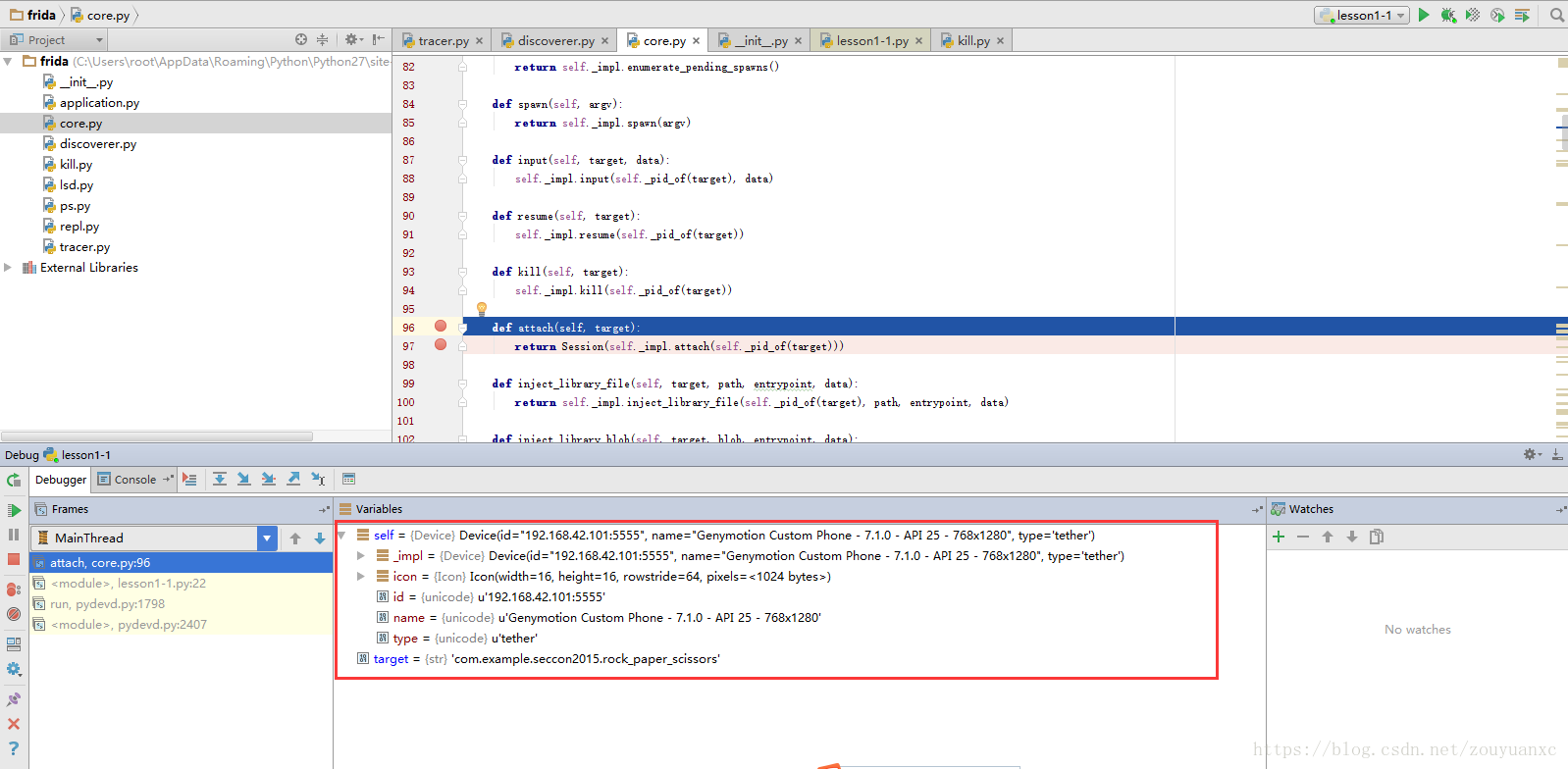This screenshot has width=1568, height=769.
Task: Pin tab icon in debug sidebar
Action: (14, 699)
